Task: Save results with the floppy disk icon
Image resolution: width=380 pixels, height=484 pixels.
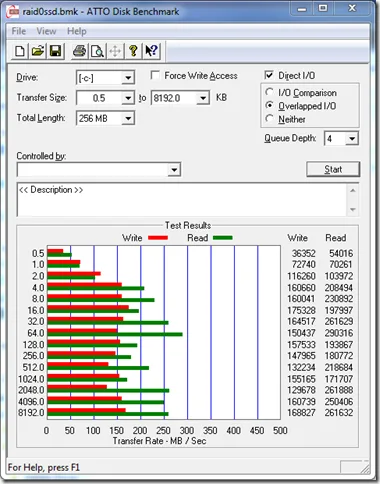Action: pyautogui.click(x=55, y=51)
